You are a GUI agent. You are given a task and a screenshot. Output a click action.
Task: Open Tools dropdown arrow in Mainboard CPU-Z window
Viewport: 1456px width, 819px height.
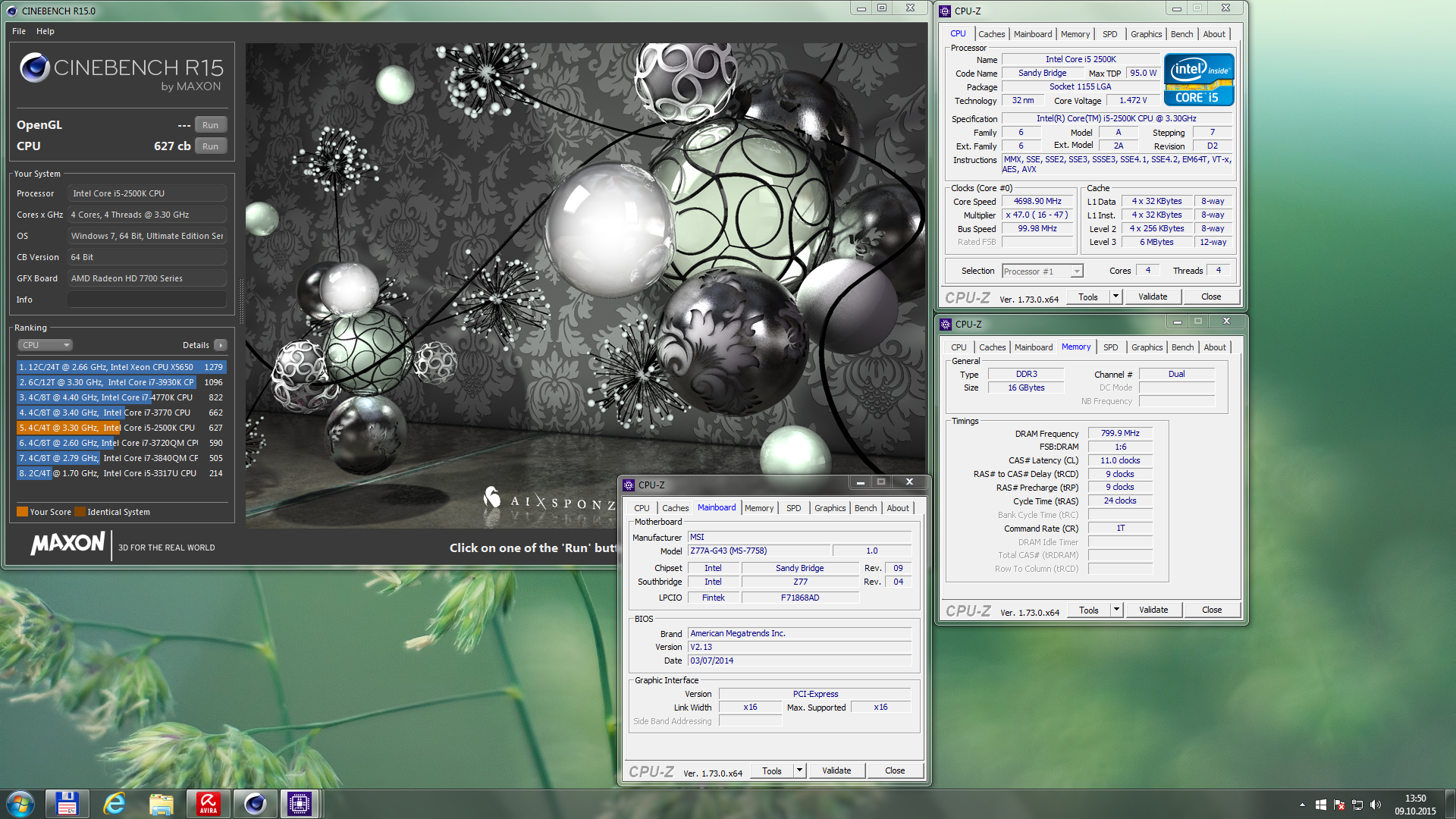pos(799,770)
